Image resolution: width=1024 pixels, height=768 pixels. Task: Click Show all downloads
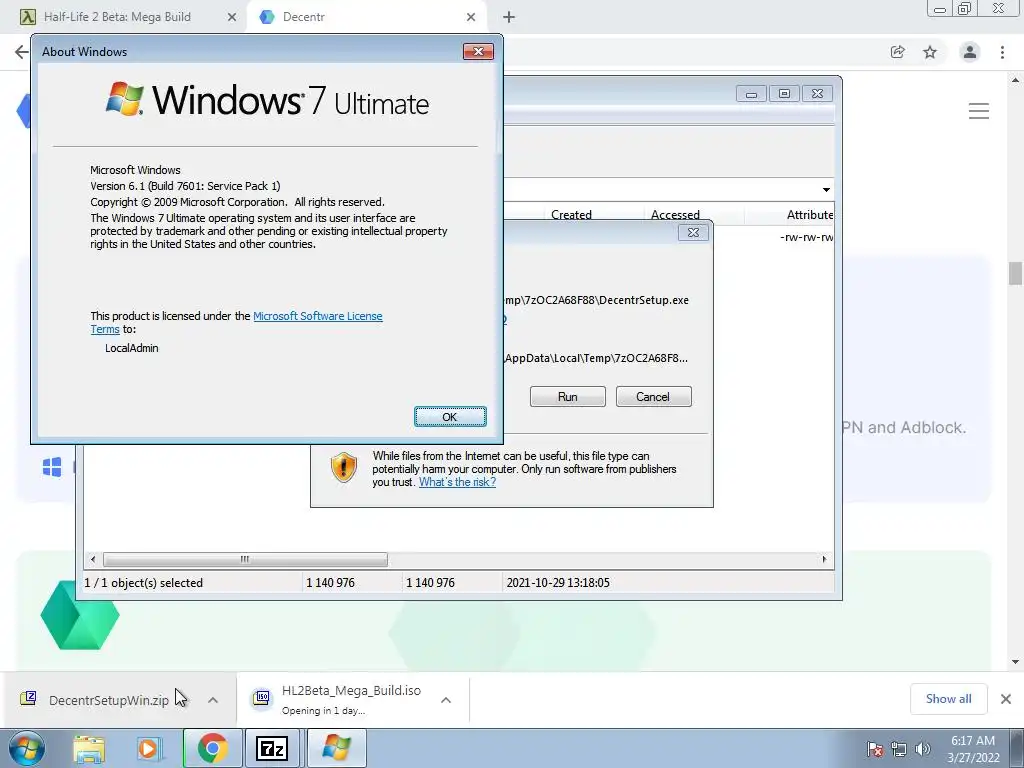click(948, 699)
